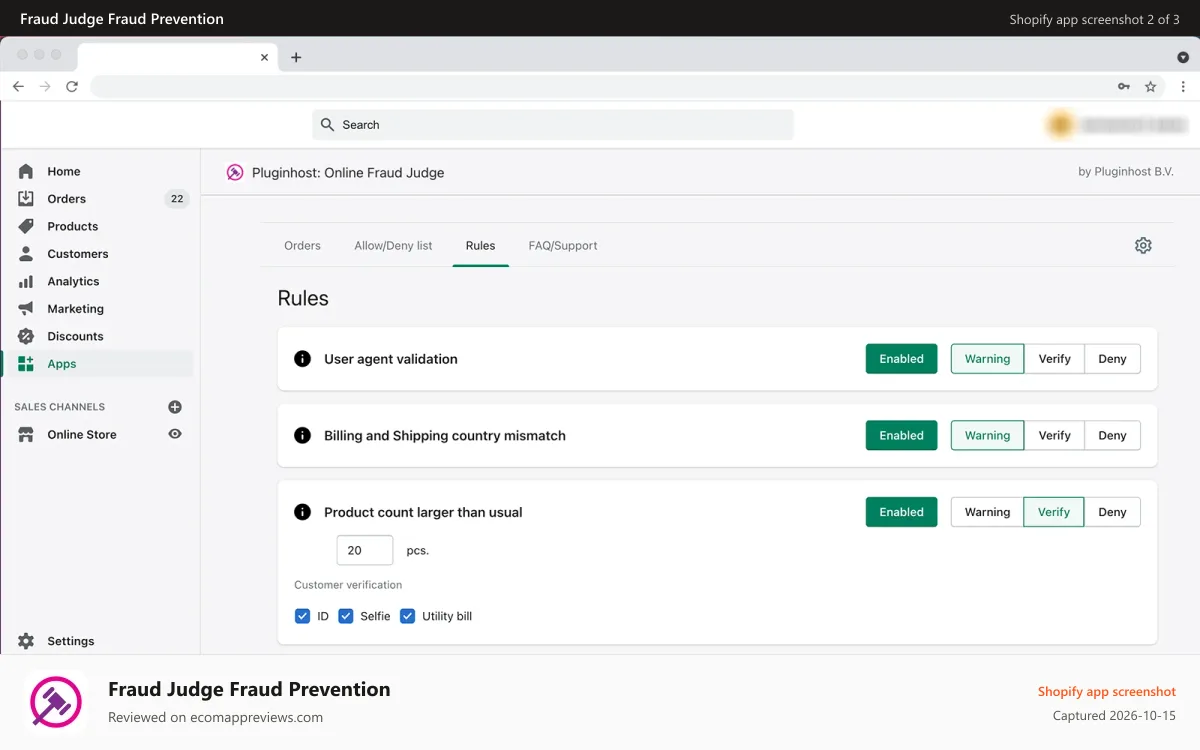Uncheck the ID verification checkbox
The width and height of the screenshot is (1200, 750).
(302, 616)
